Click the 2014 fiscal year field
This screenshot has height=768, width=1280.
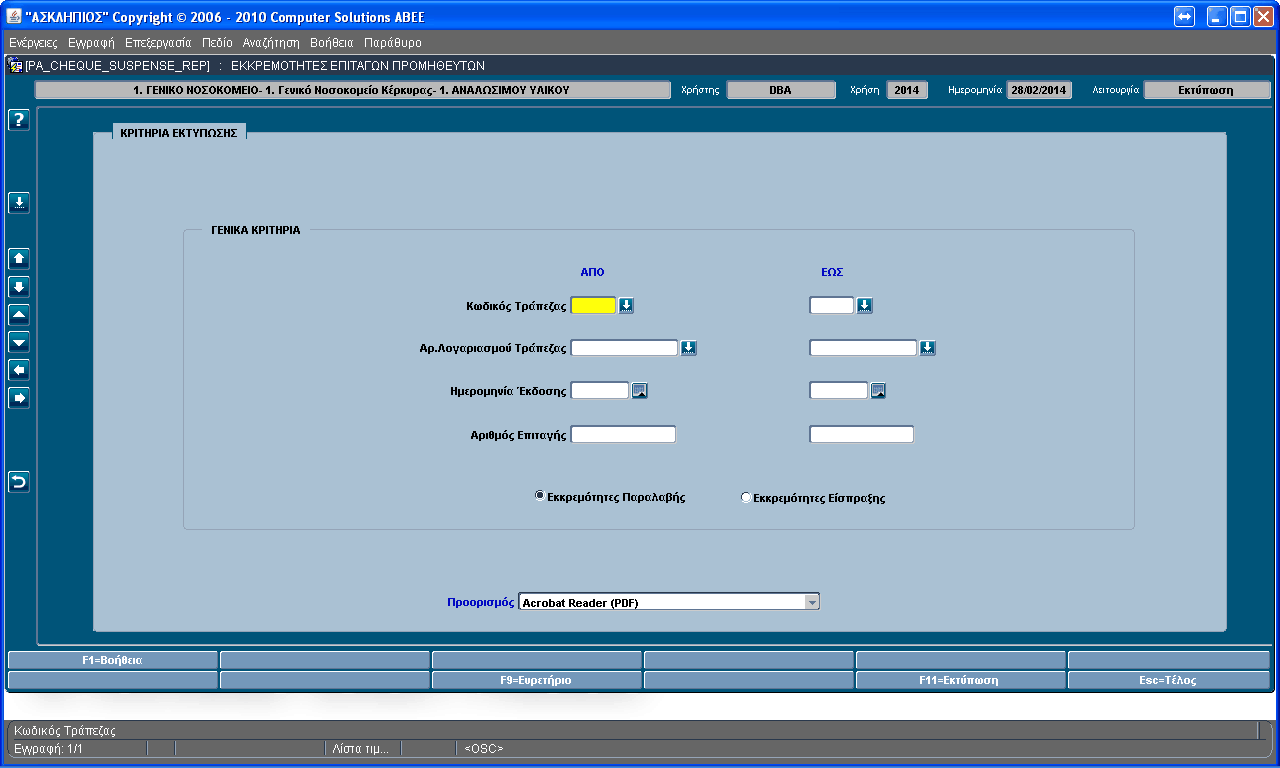907,90
